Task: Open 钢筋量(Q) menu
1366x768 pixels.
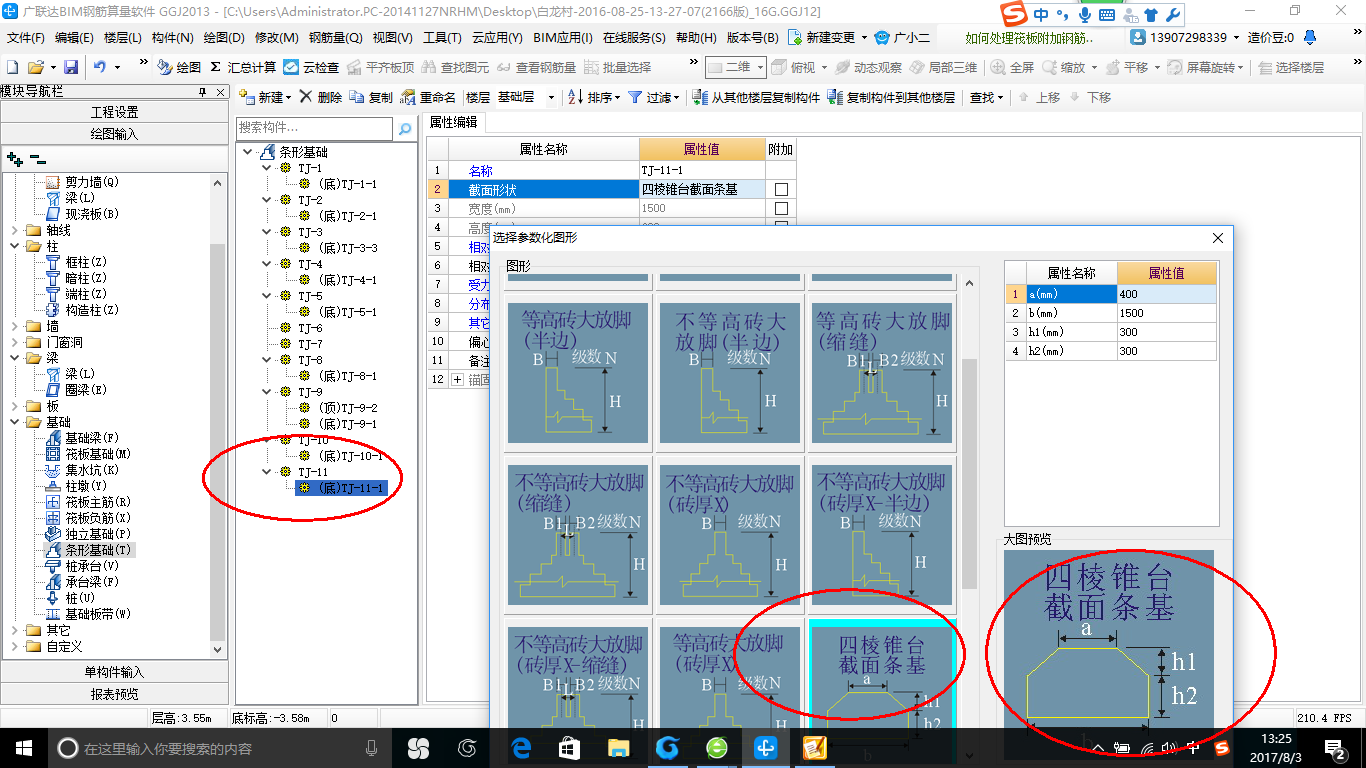Action: pyautogui.click(x=336, y=37)
